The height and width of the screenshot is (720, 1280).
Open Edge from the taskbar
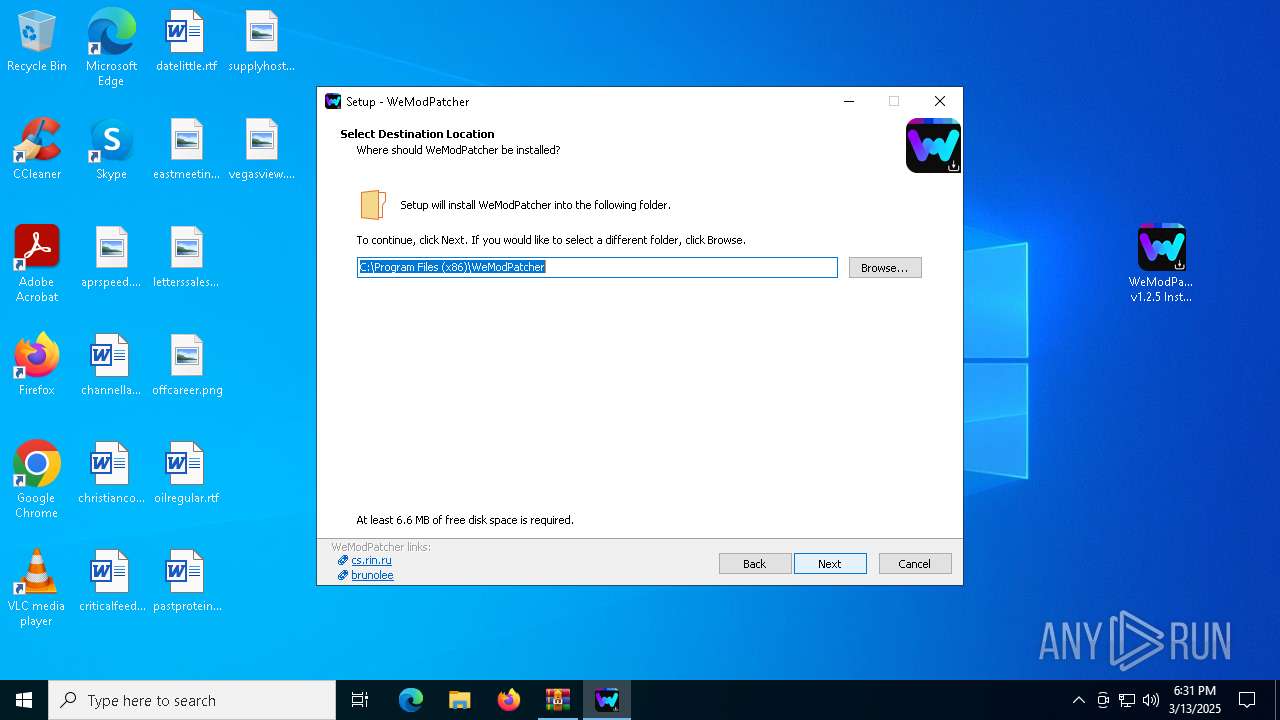point(411,700)
